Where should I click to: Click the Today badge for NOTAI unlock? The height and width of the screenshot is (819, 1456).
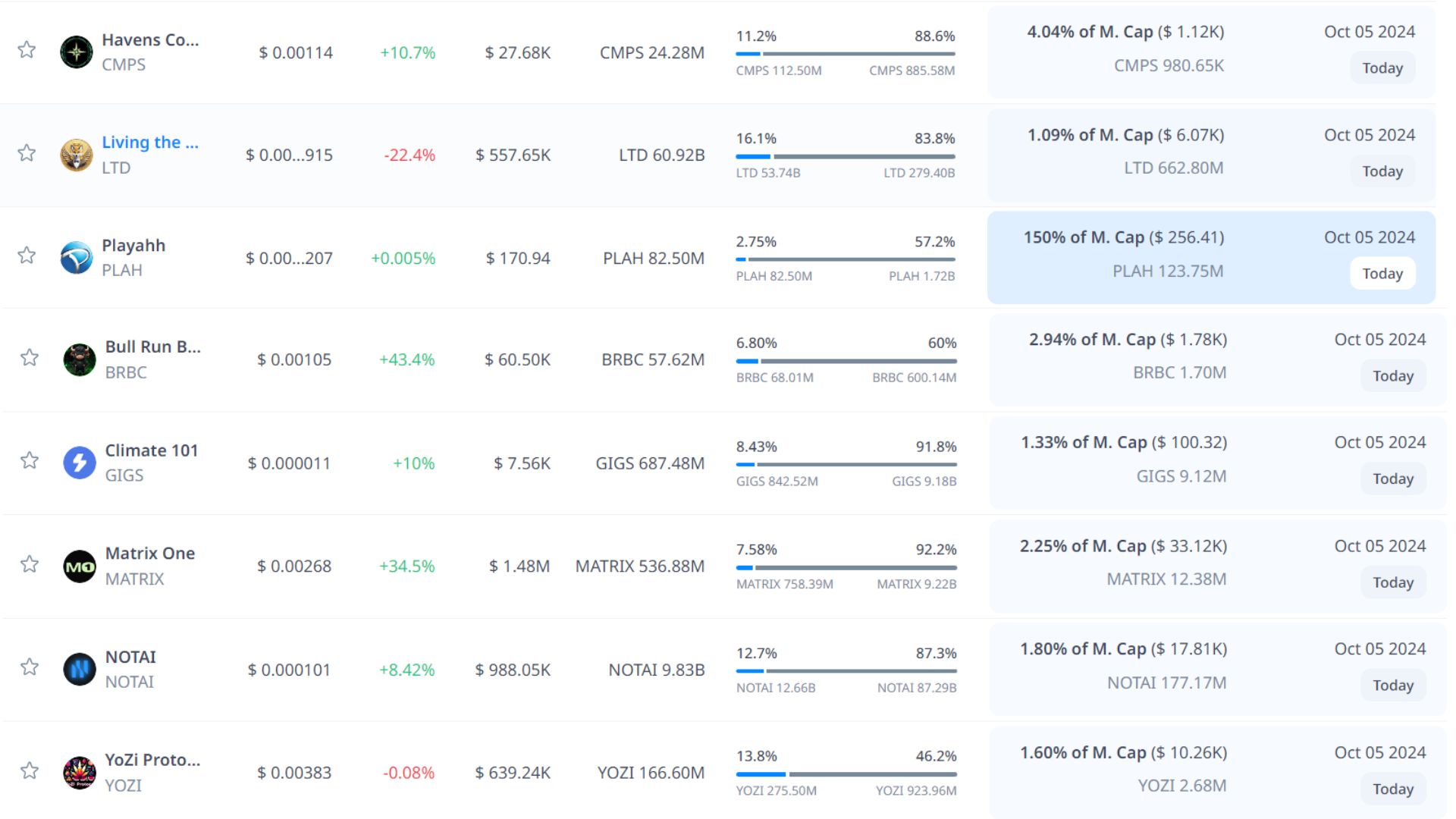point(1392,686)
